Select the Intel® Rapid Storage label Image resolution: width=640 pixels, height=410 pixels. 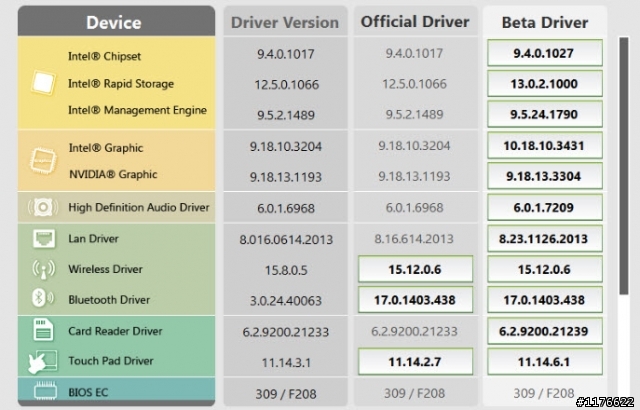(x=121, y=84)
